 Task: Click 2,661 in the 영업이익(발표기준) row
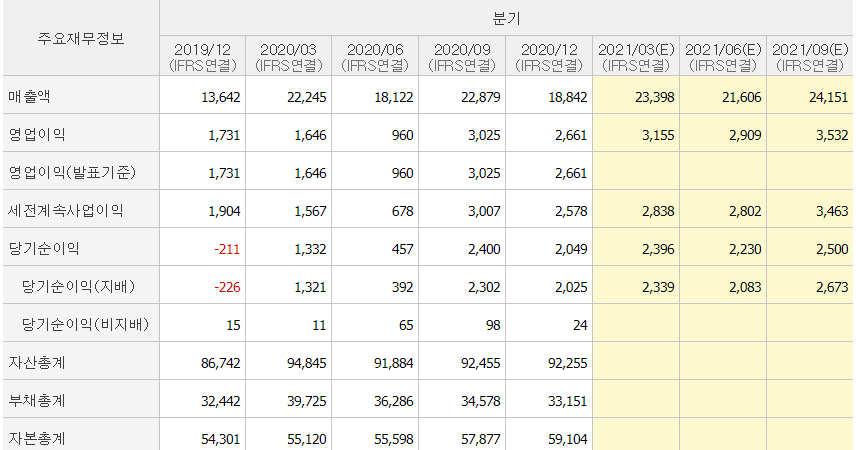(571, 173)
